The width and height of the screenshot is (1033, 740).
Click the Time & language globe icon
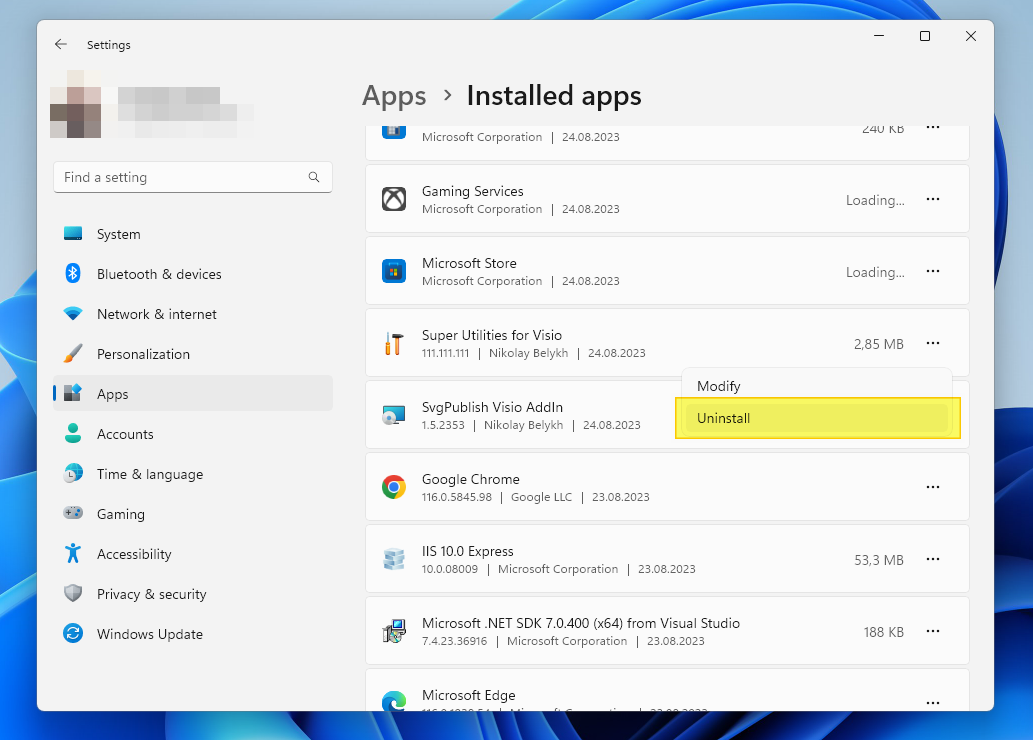(73, 474)
